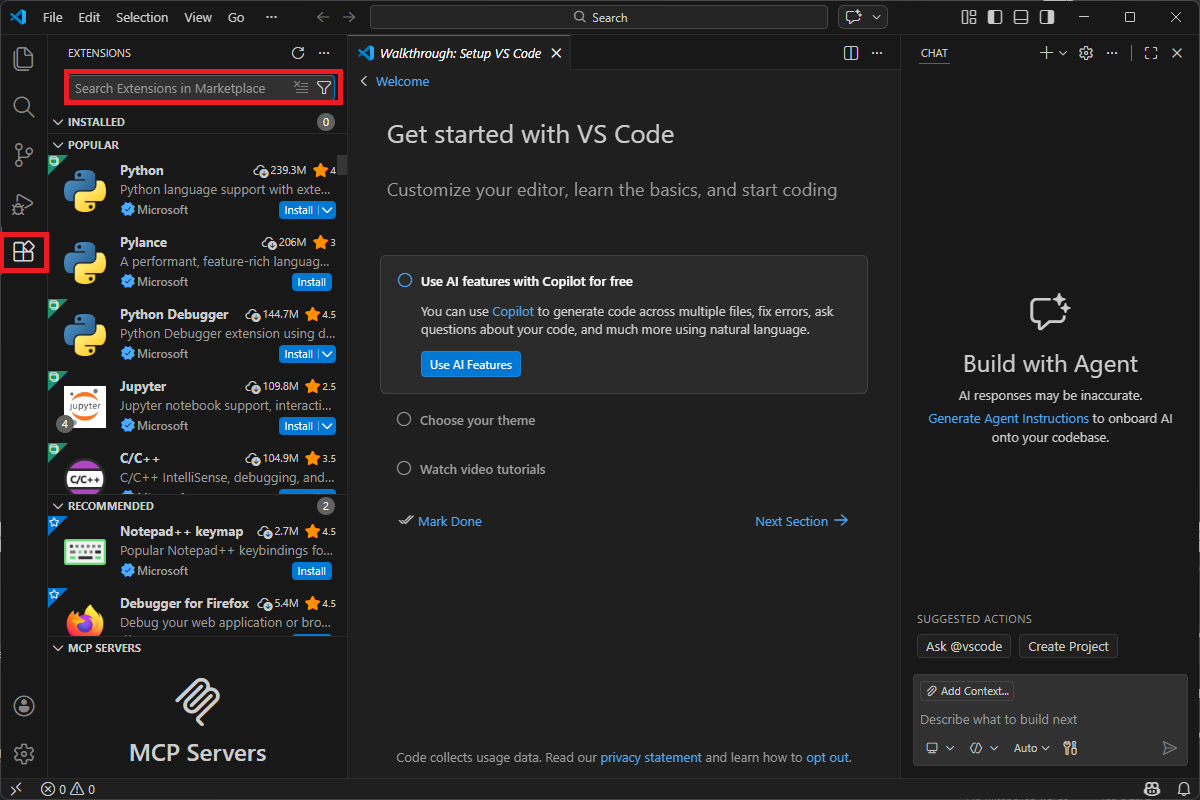Open the Source Control view

pyautogui.click(x=23, y=155)
